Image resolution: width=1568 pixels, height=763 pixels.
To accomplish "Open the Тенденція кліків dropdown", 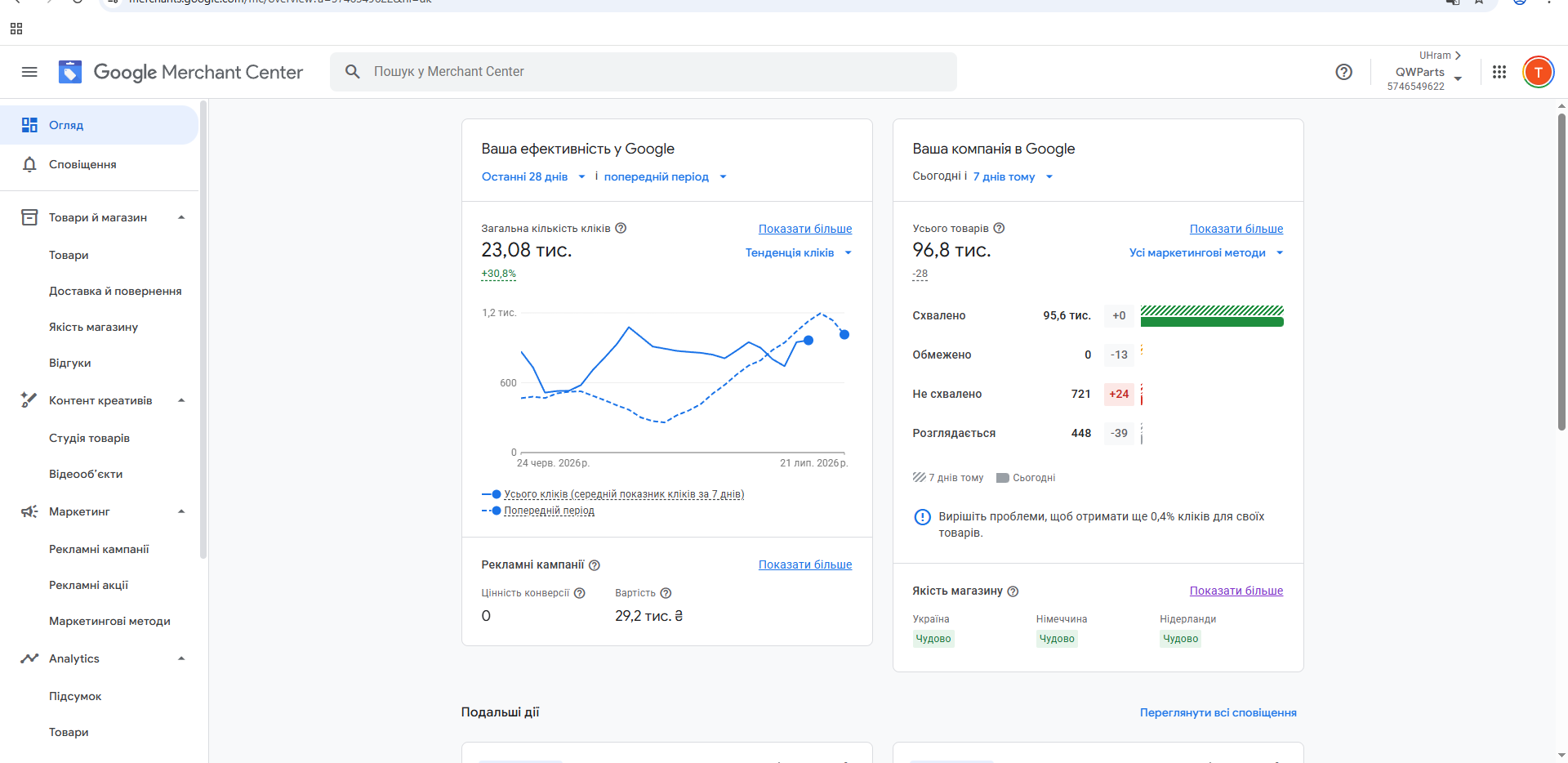I will (799, 252).
